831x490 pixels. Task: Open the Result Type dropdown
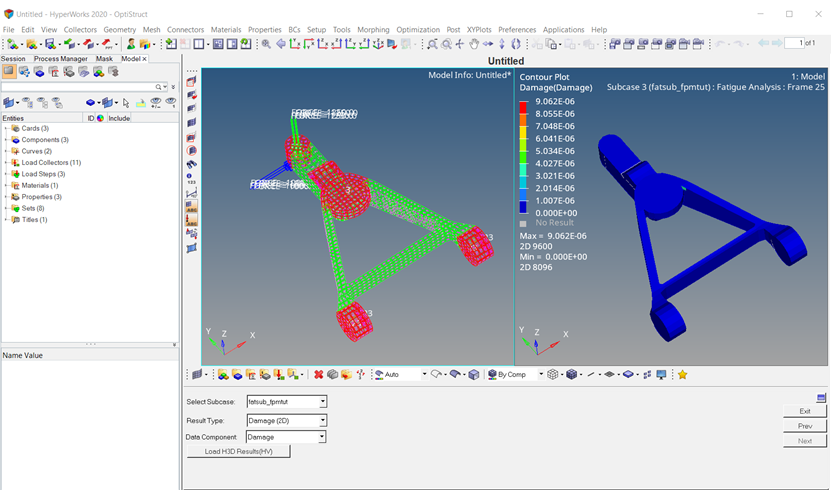tap(322, 420)
